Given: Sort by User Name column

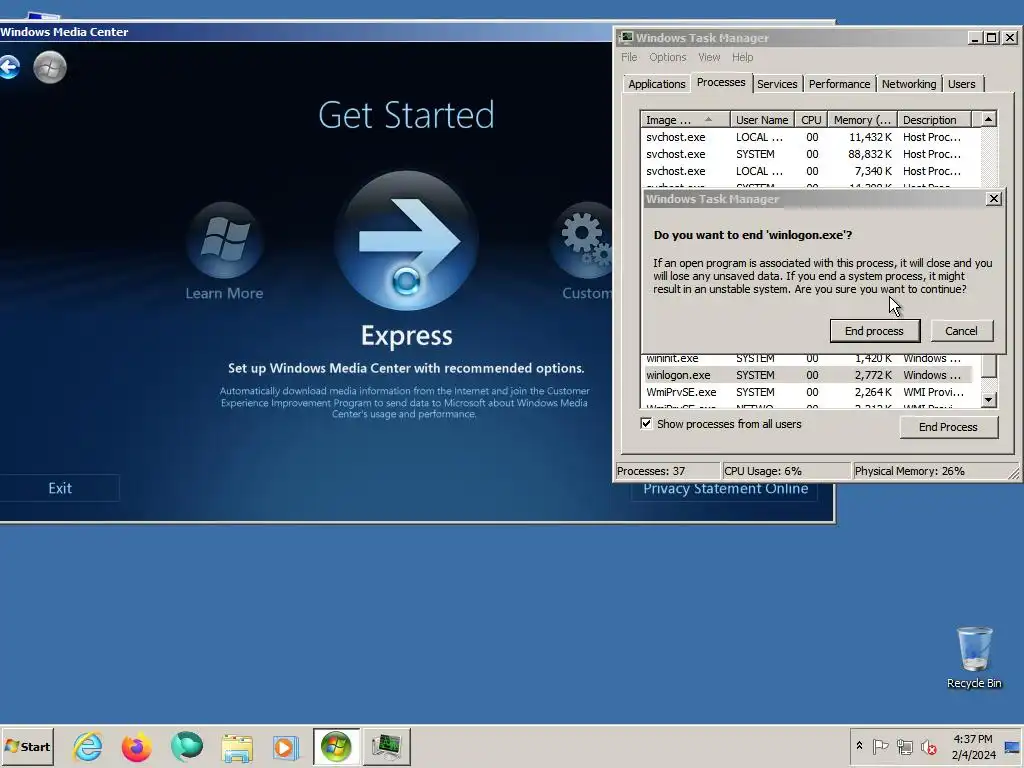Looking at the screenshot, I should click(x=762, y=120).
